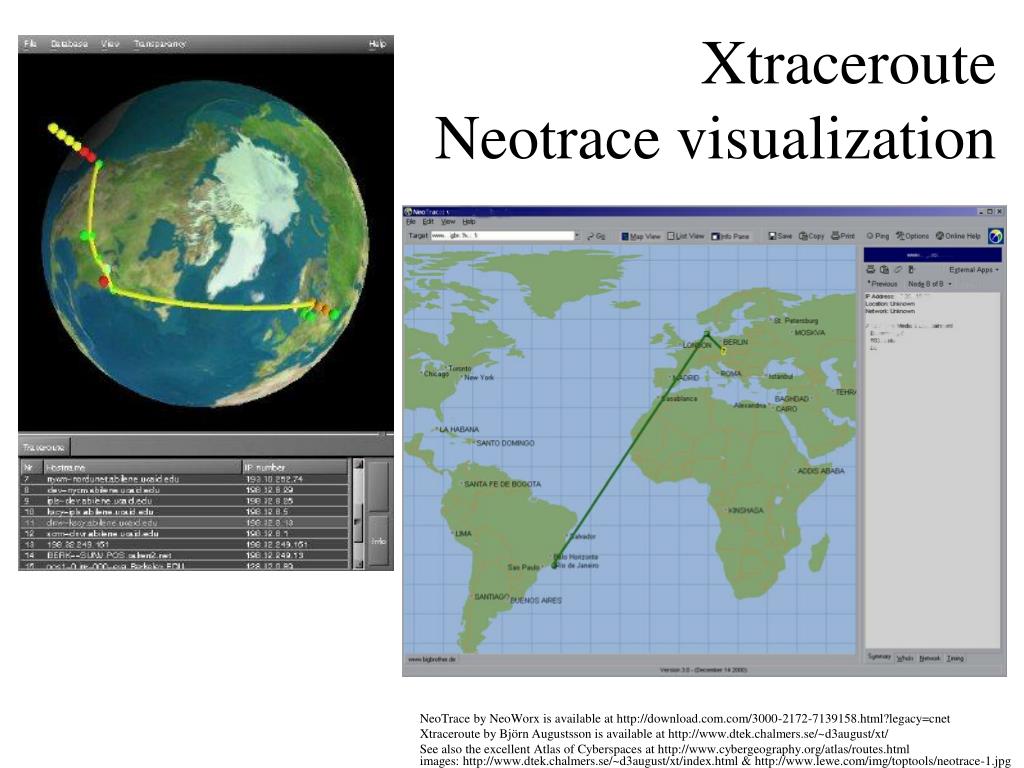Open NeoTrace's Help menu
1024x768 pixels.
click(469, 222)
